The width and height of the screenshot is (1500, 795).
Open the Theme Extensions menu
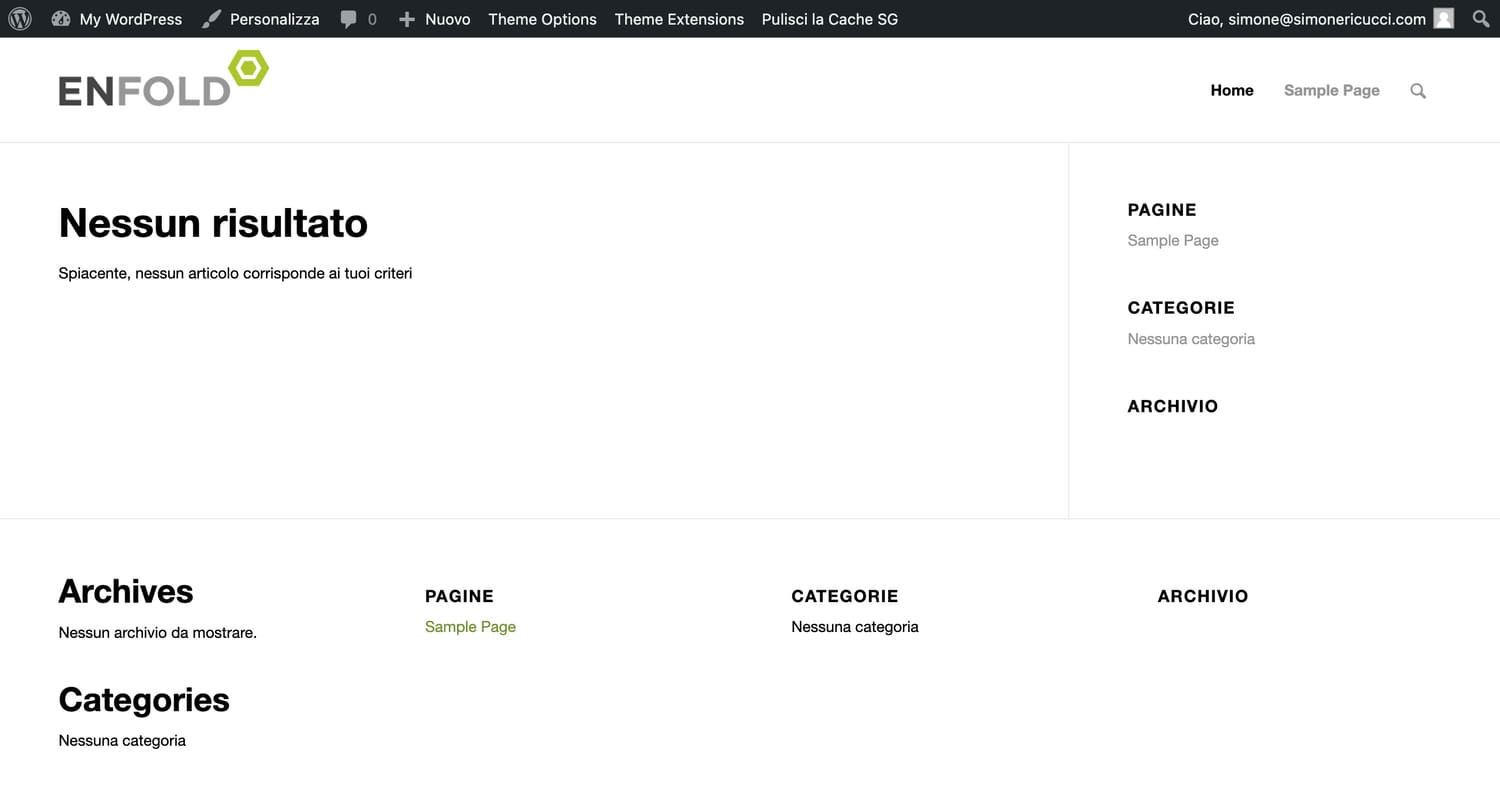click(x=679, y=19)
